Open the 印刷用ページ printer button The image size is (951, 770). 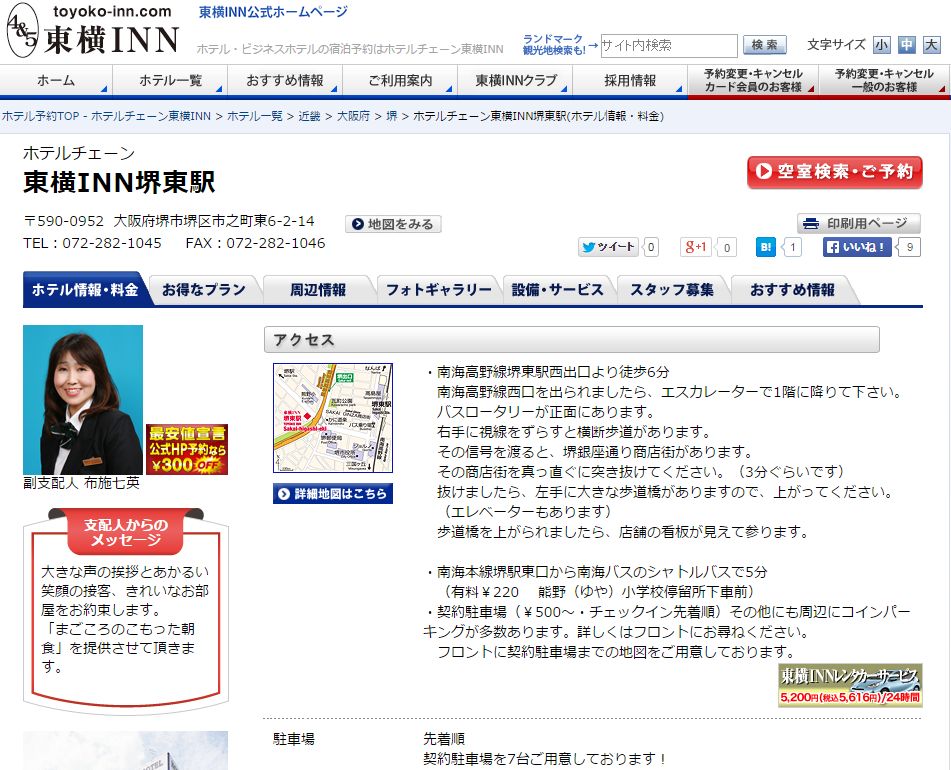(859, 223)
